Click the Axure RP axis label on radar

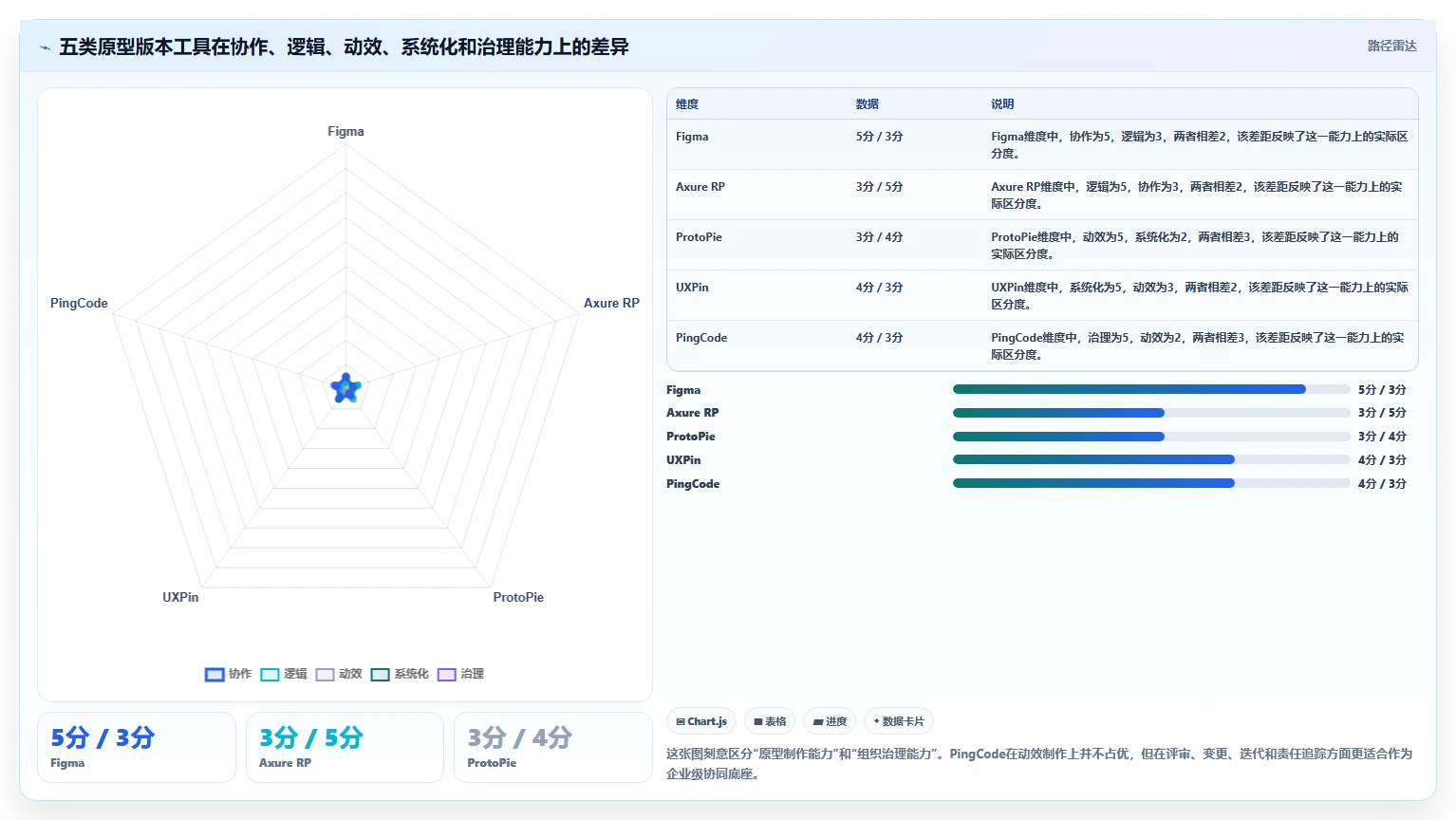611,304
